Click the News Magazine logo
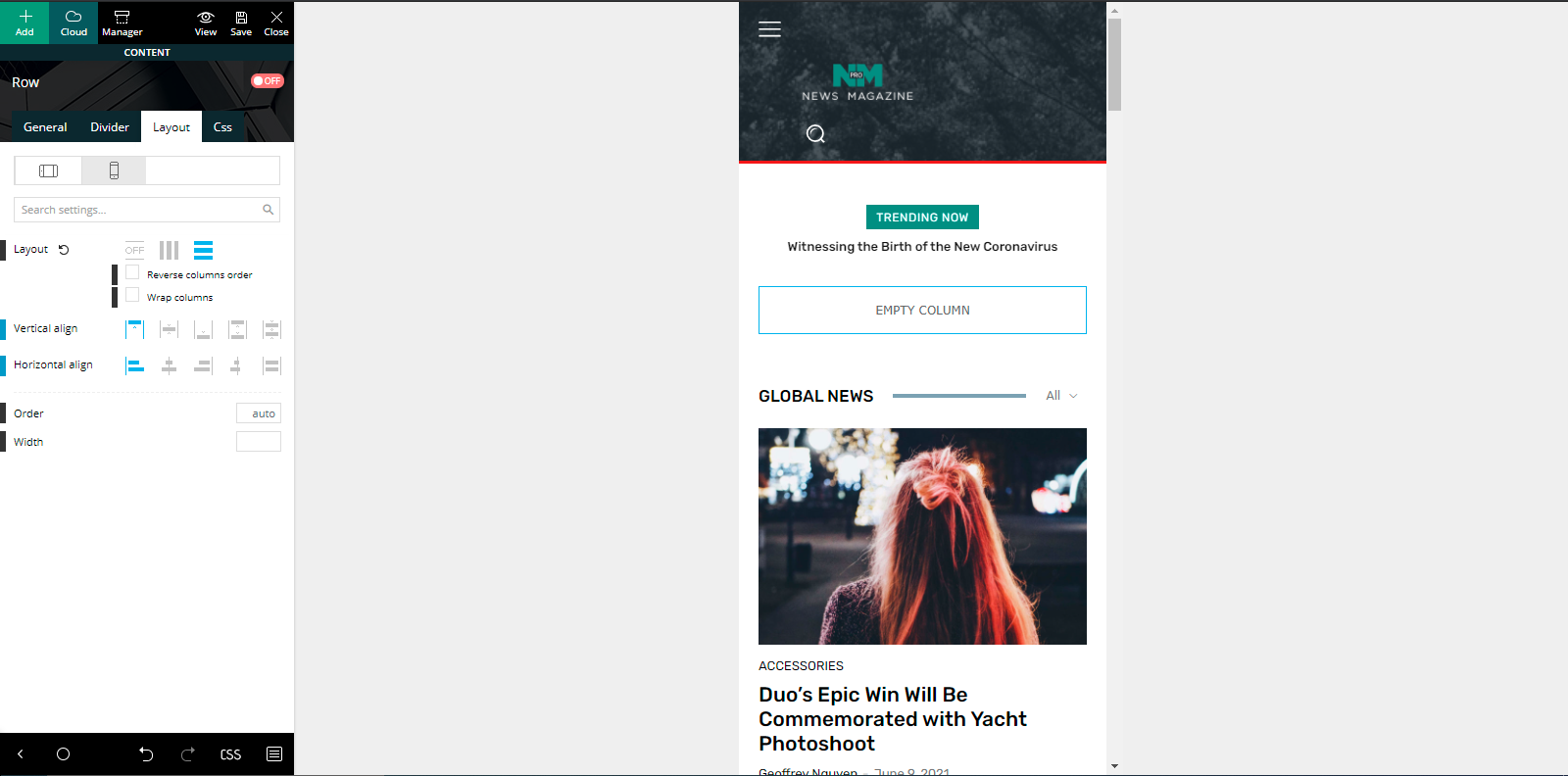The width and height of the screenshot is (1568, 776). pos(857,82)
